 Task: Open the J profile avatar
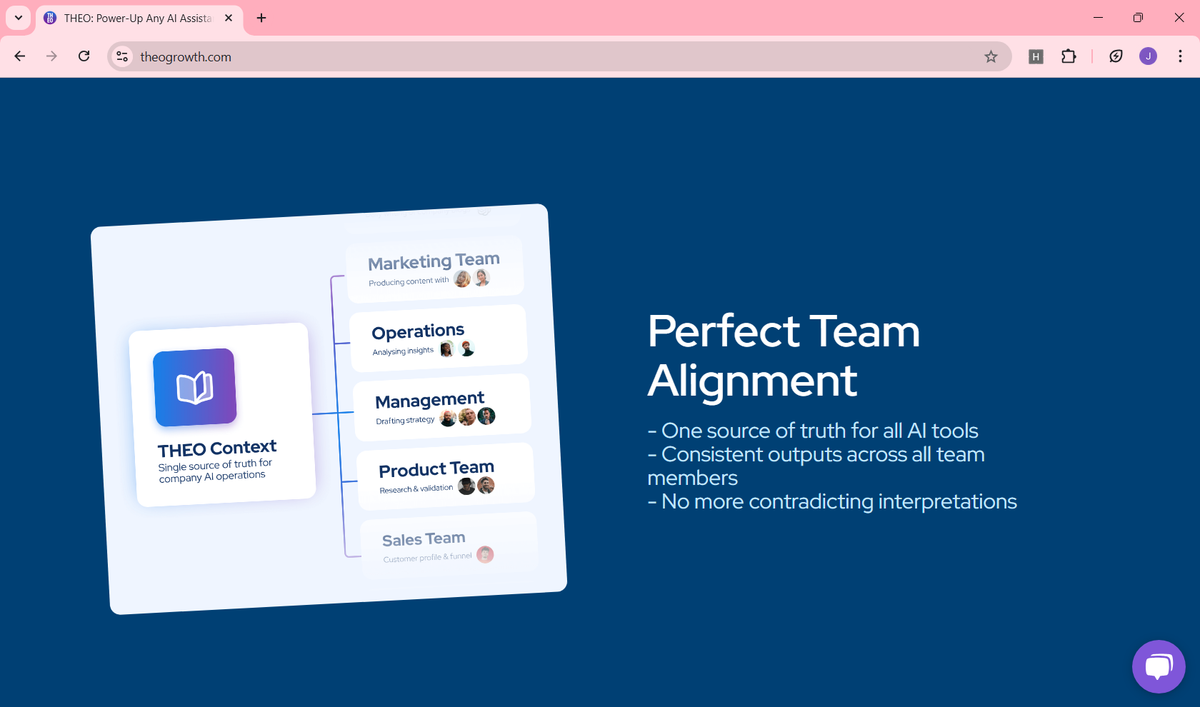pos(1149,57)
